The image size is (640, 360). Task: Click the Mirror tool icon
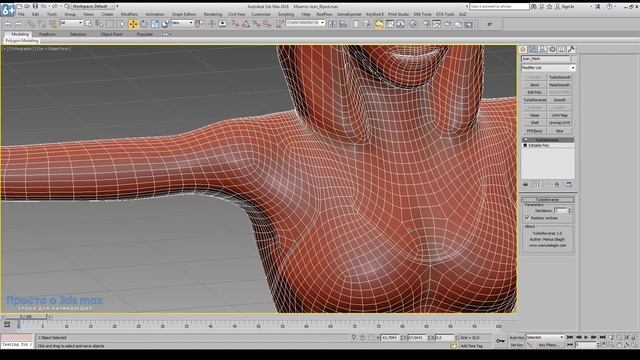[332, 24]
